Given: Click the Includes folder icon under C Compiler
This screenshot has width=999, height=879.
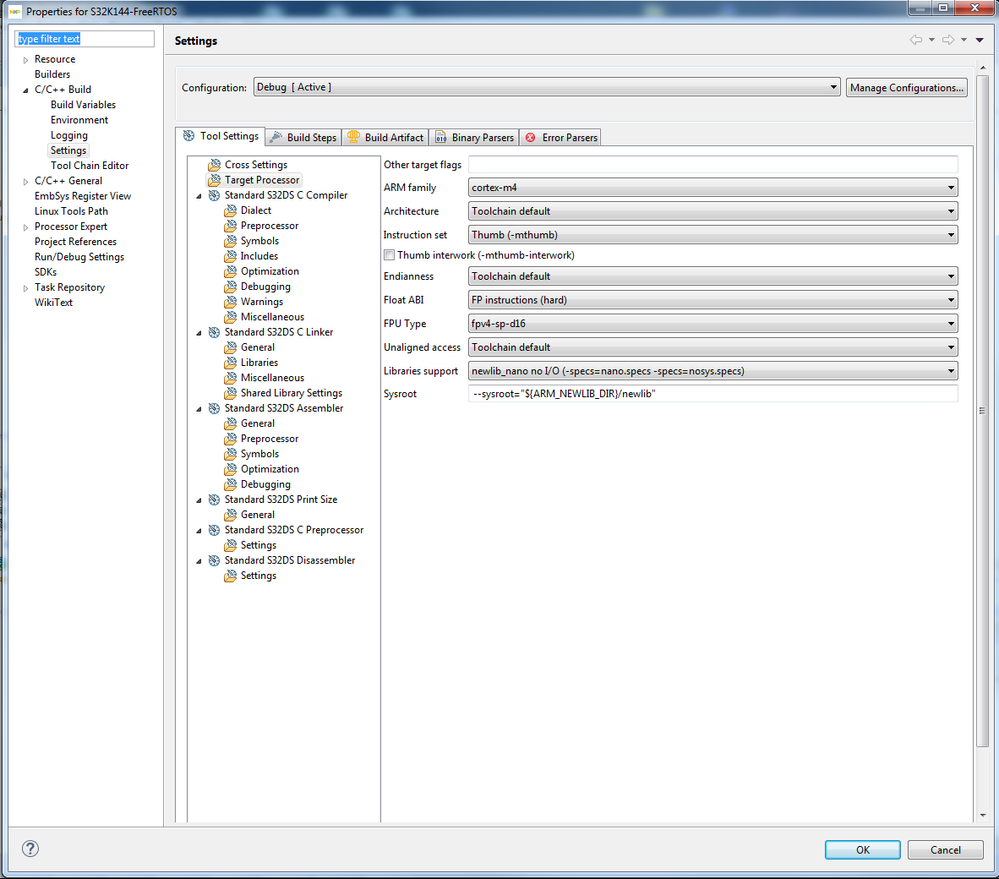Looking at the screenshot, I should (230, 256).
